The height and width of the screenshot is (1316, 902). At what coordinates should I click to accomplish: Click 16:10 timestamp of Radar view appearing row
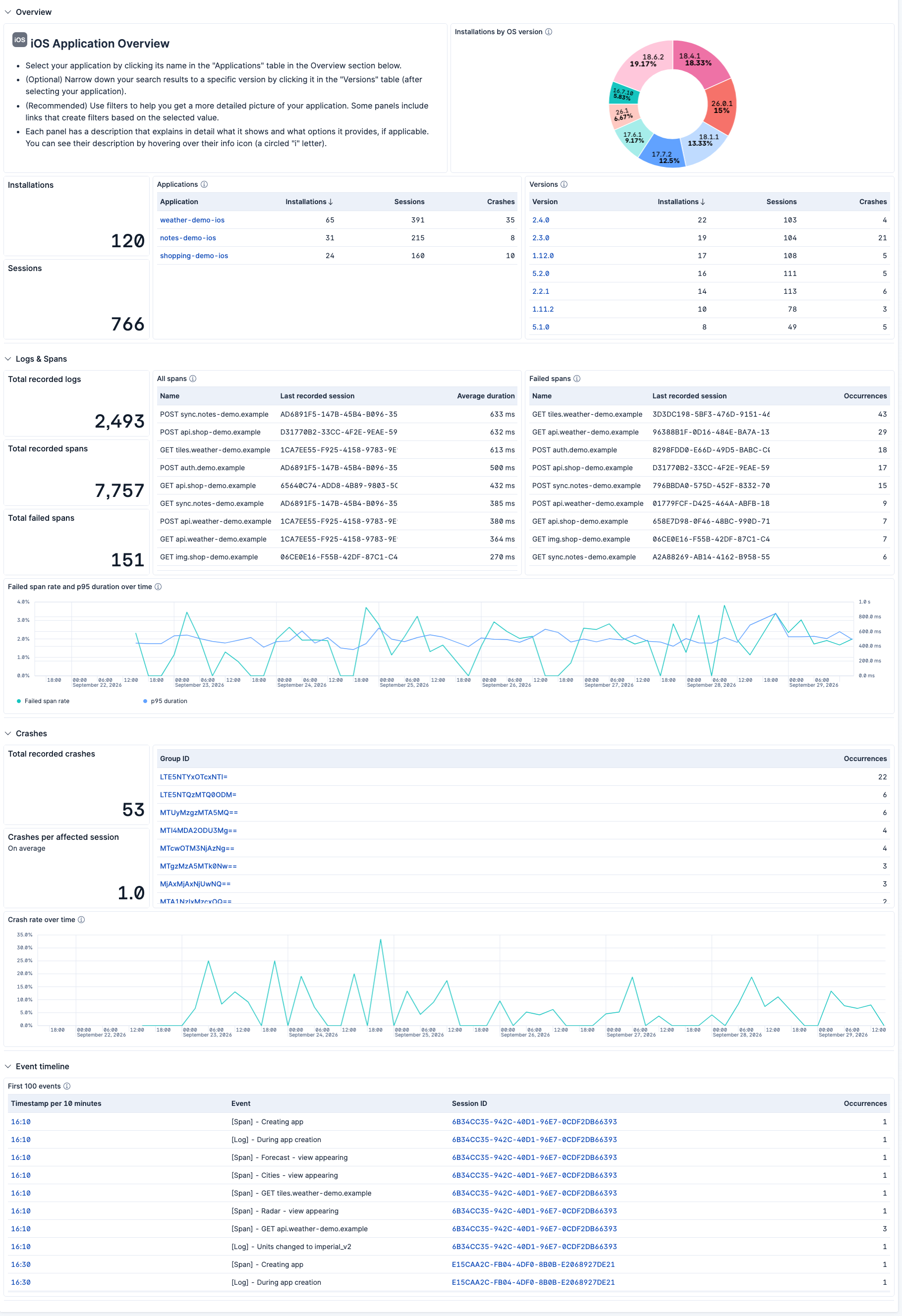pyautogui.click(x=21, y=1211)
